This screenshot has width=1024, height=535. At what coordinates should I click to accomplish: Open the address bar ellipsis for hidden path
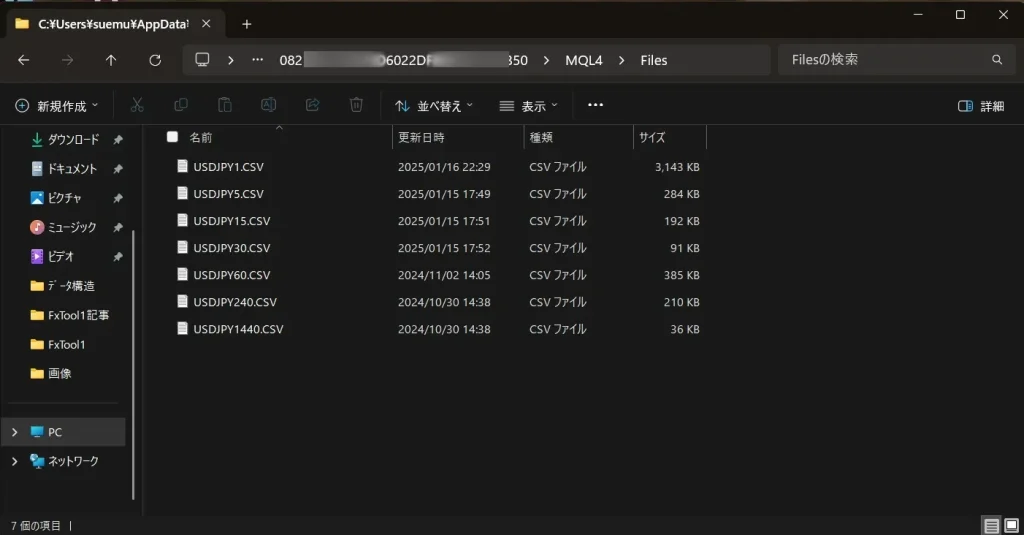pyautogui.click(x=258, y=59)
